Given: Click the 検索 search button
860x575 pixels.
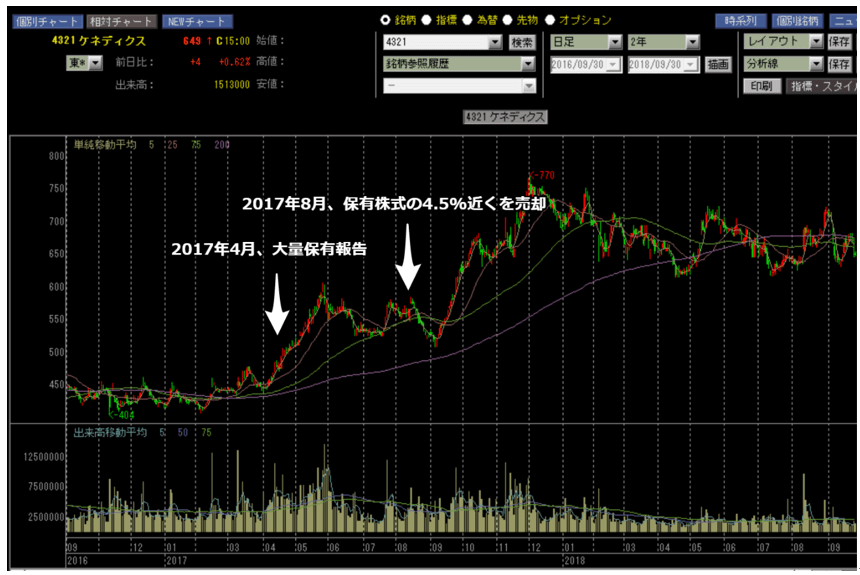Looking at the screenshot, I should [x=522, y=42].
